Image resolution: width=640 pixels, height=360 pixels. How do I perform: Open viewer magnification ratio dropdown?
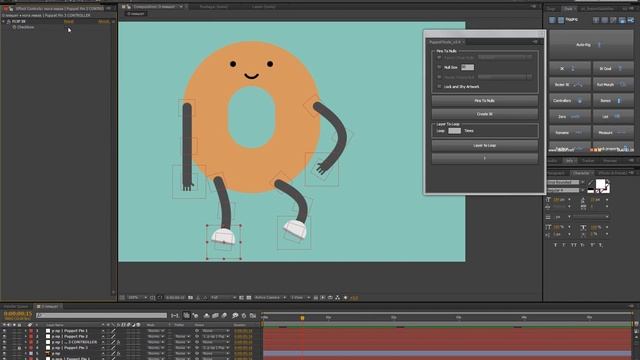(x=138, y=298)
